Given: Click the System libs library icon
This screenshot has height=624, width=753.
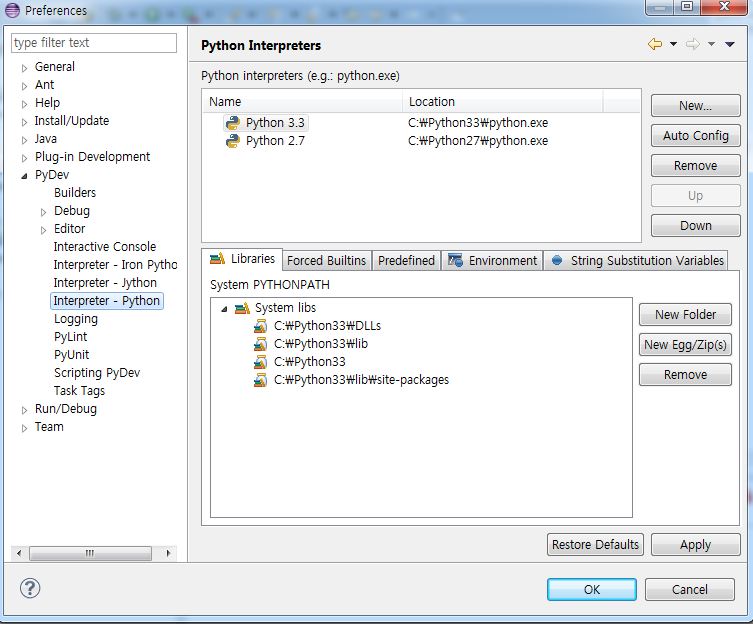Looking at the screenshot, I should tap(242, 308).
